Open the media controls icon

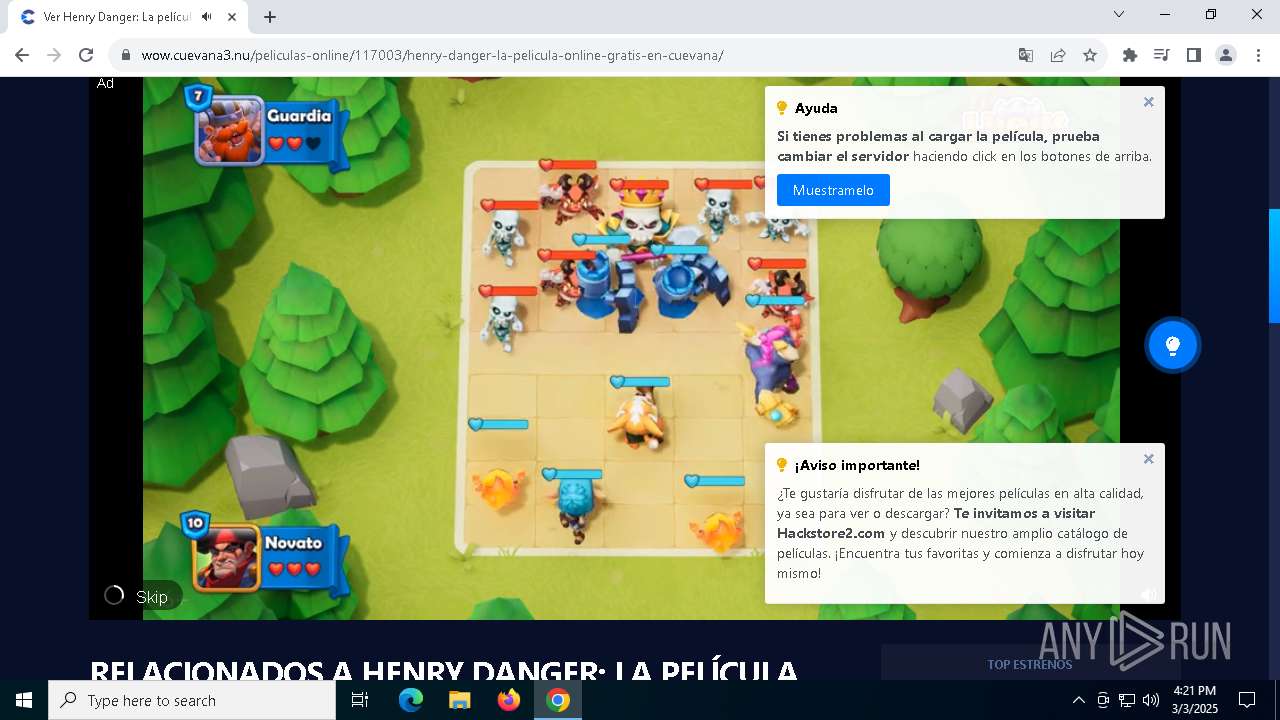tap(1162, 55)
